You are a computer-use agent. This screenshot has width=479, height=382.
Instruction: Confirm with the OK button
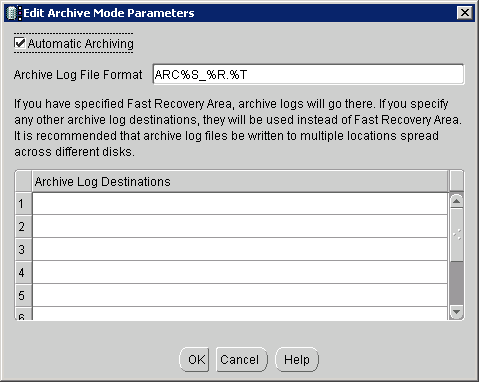[195, 359]
